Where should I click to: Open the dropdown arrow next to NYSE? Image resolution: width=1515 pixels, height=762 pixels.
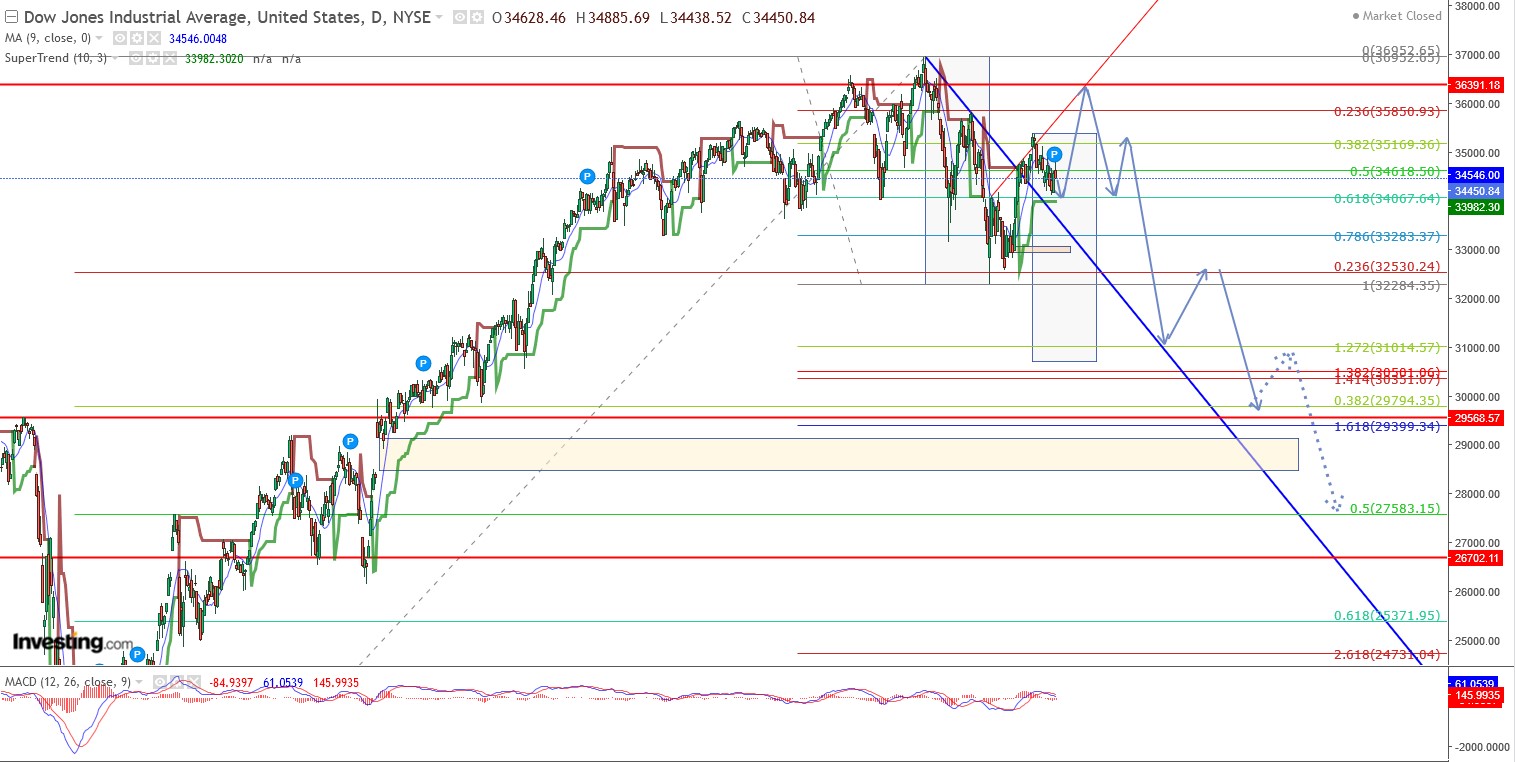[438, 17]
